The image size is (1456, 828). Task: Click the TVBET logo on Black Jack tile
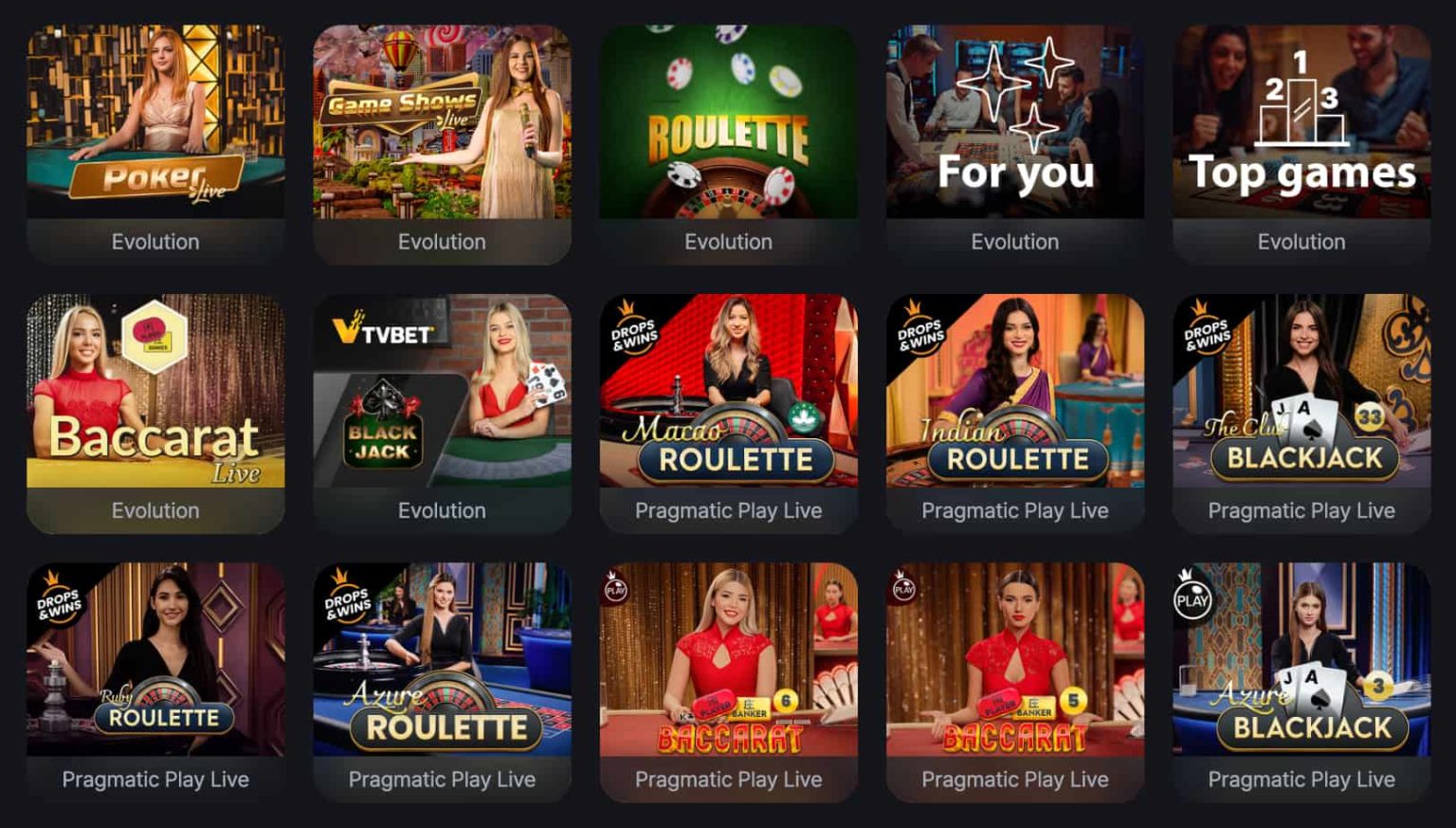point(384,332)
